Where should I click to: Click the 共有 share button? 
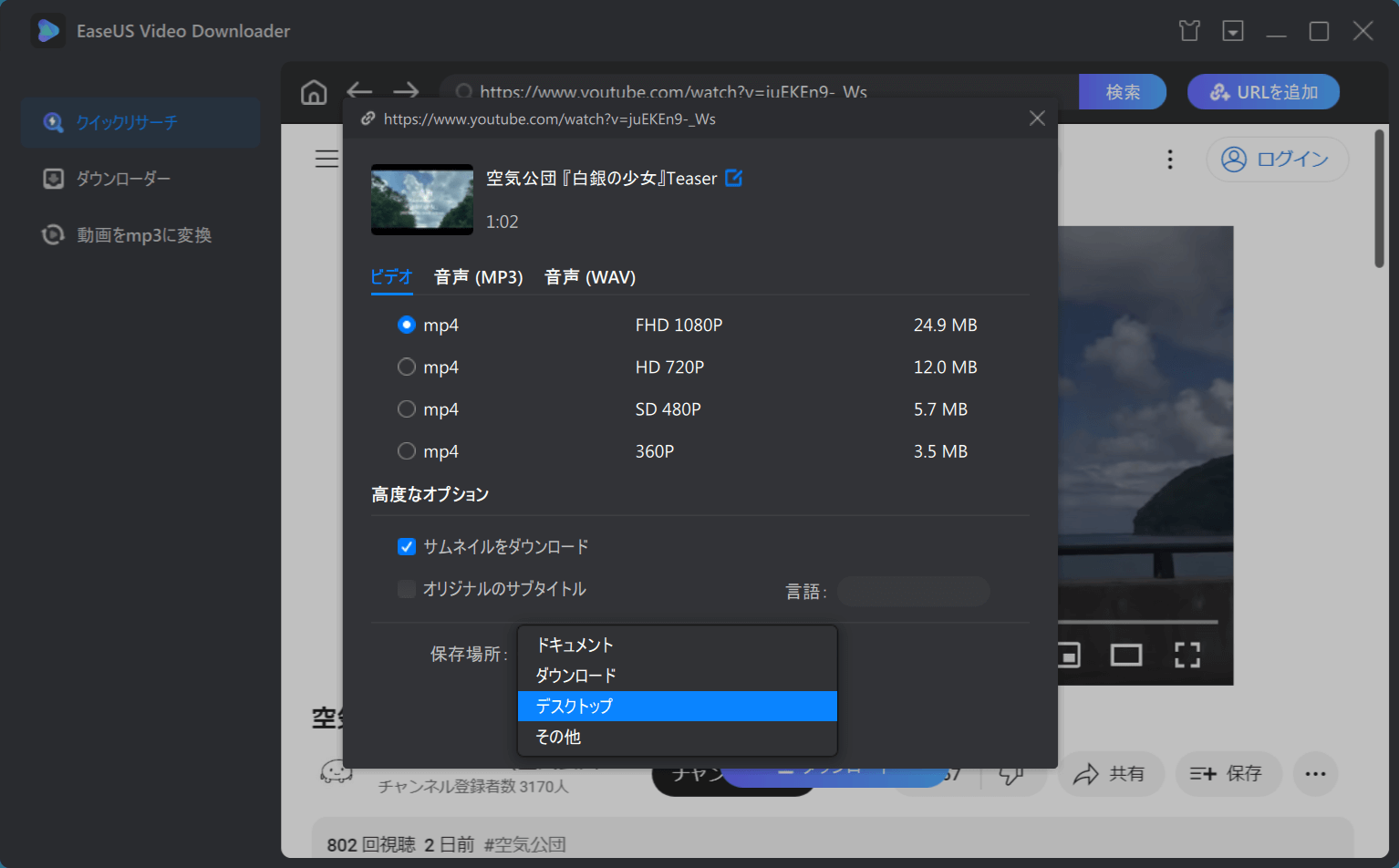pyautogui.click(x=1110, y=774)
